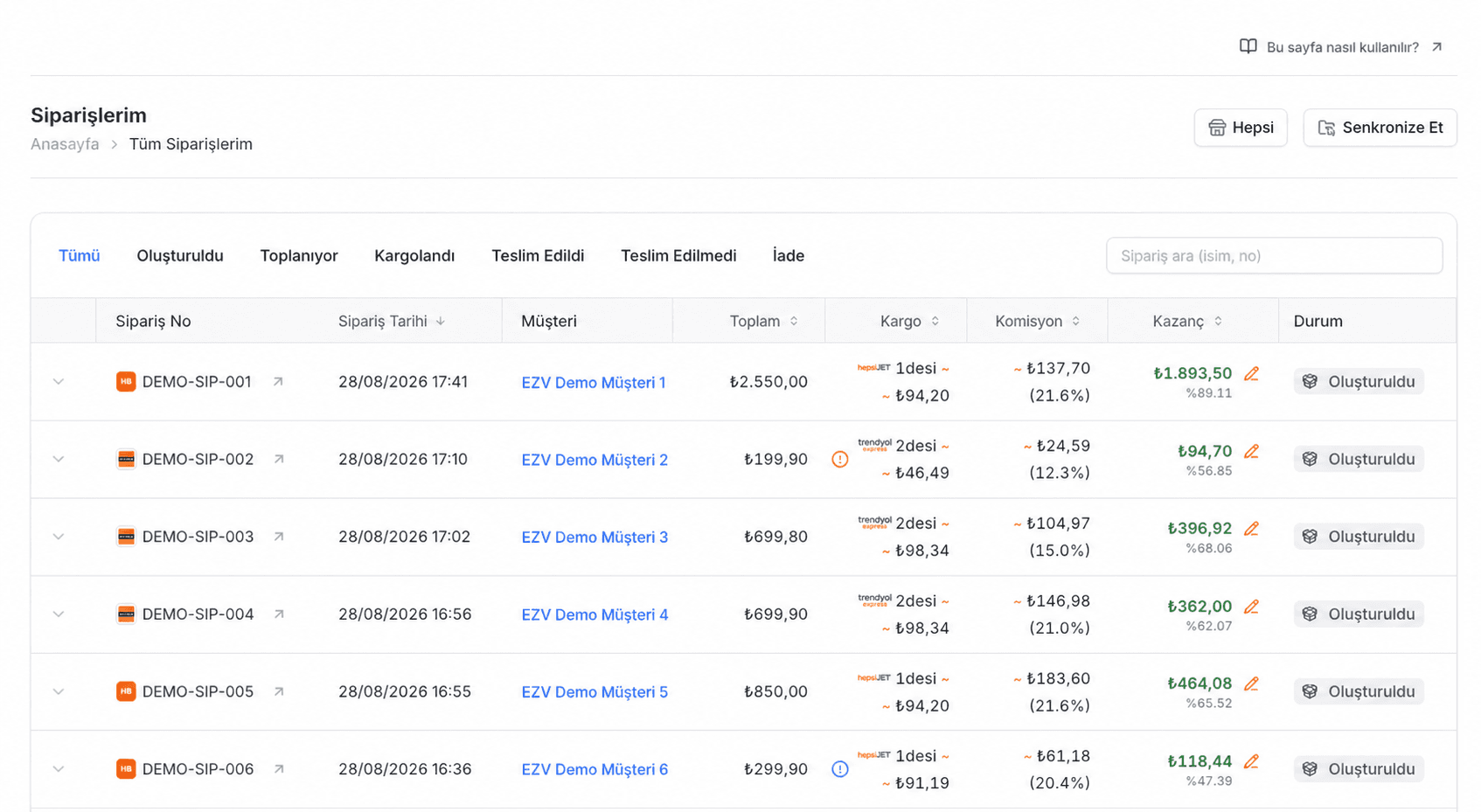This screenshot has width=1481, height=812.
Task: Click Senkronize Et button
Action: 1380,128
